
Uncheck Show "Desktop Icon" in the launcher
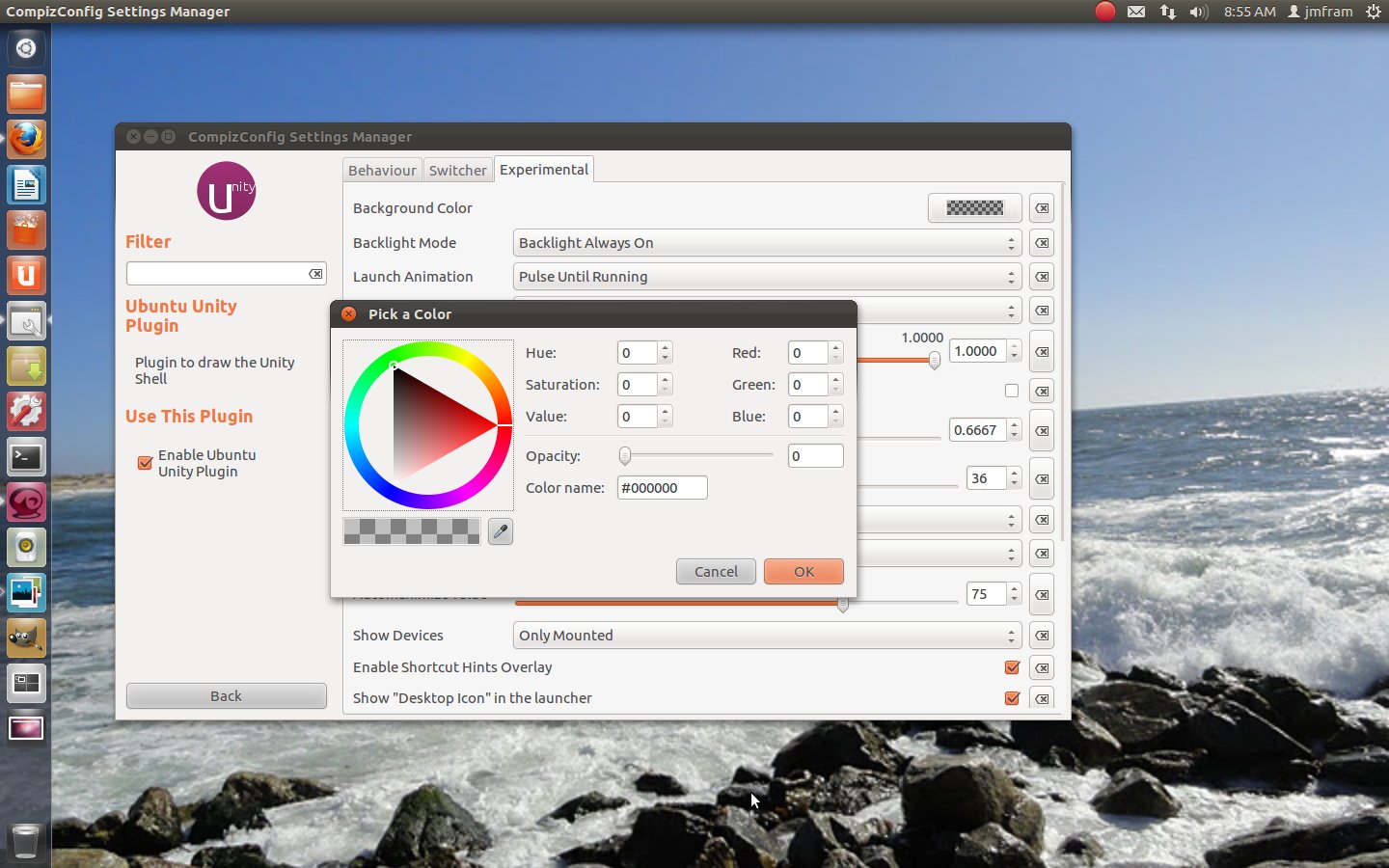[x=1012, y=698]
